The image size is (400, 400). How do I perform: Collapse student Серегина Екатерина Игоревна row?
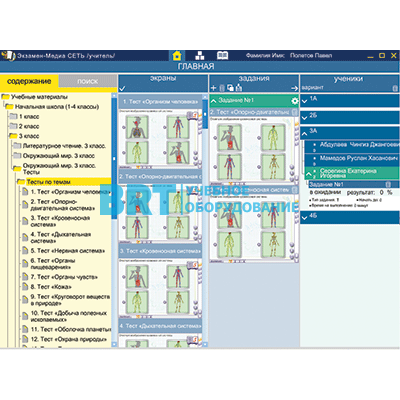pyautogui.click(x=309, y=174)
